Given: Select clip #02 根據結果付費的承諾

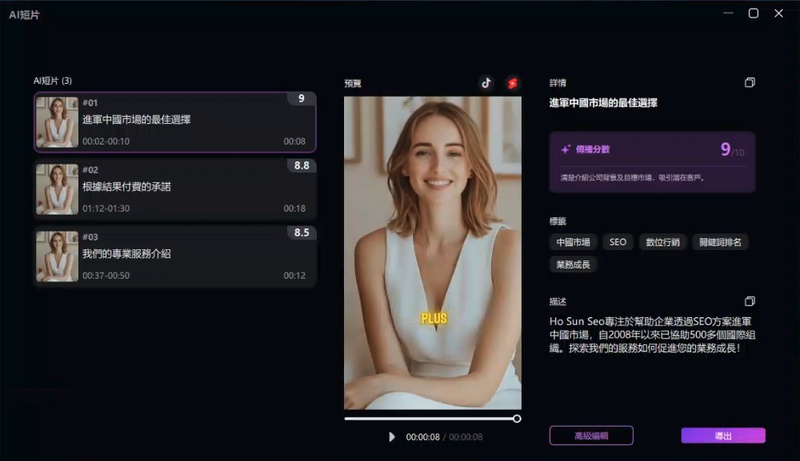Looking at the screenshot, I should point(175,189).
